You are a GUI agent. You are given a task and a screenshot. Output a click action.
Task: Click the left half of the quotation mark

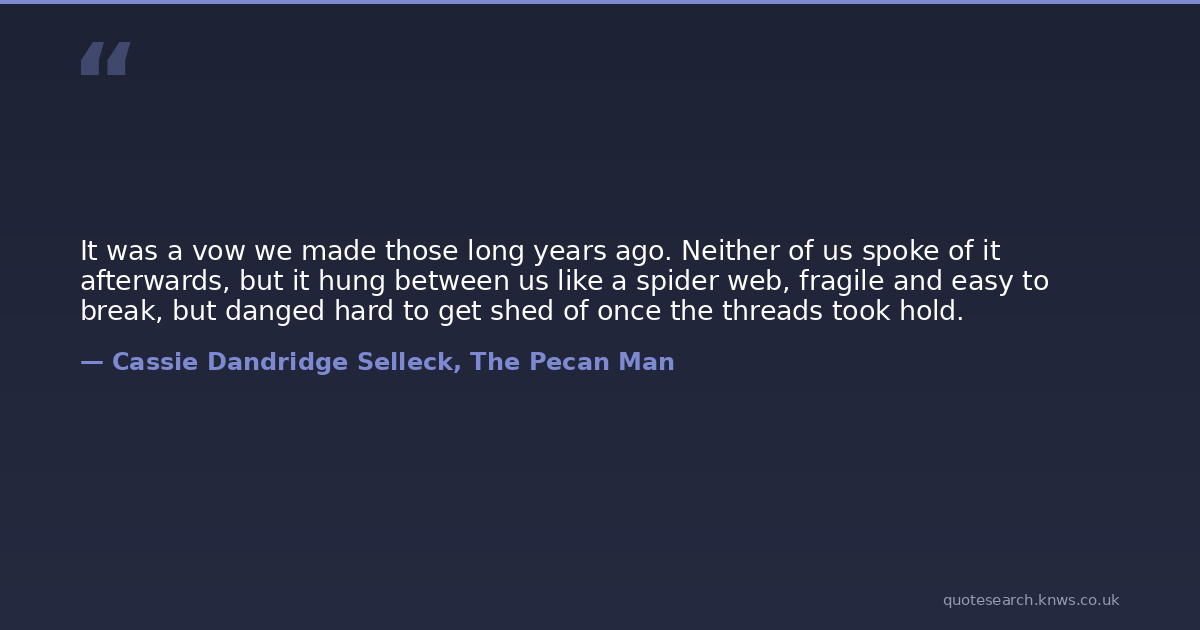(91, 59)
